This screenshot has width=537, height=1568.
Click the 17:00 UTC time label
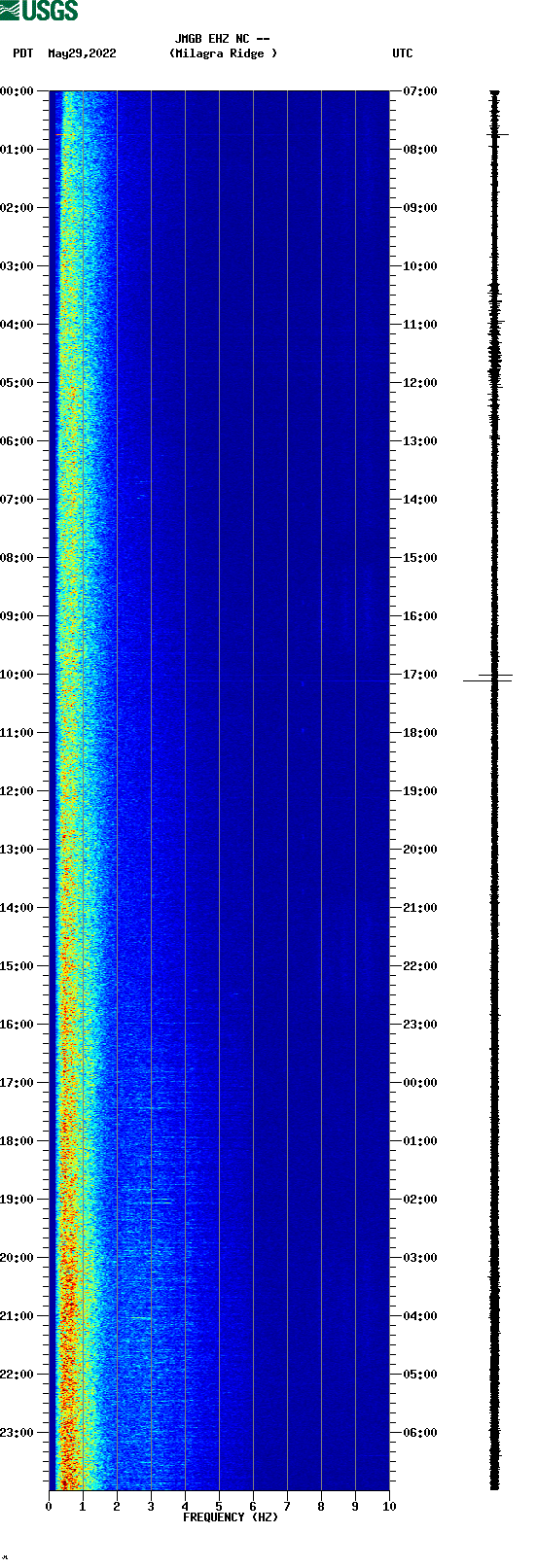(420, 675)
